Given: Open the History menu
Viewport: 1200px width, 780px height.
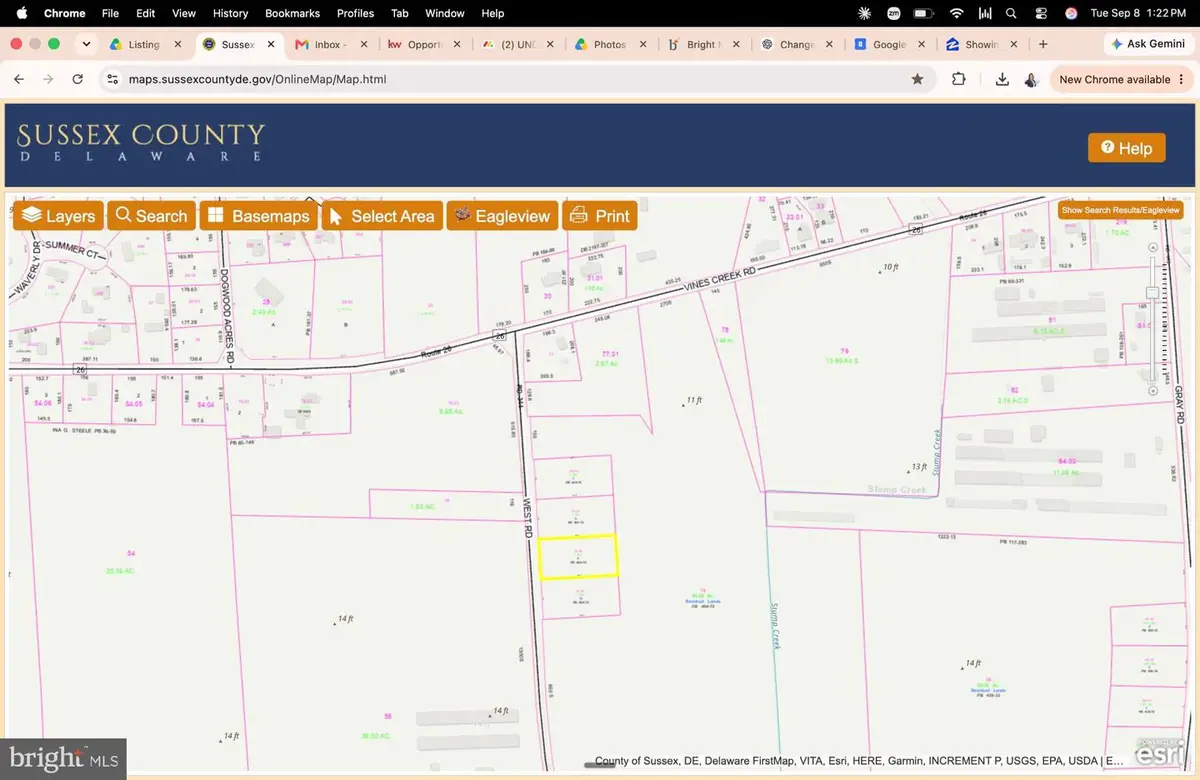Looking at the screenshot, I should tap(230, 13).
